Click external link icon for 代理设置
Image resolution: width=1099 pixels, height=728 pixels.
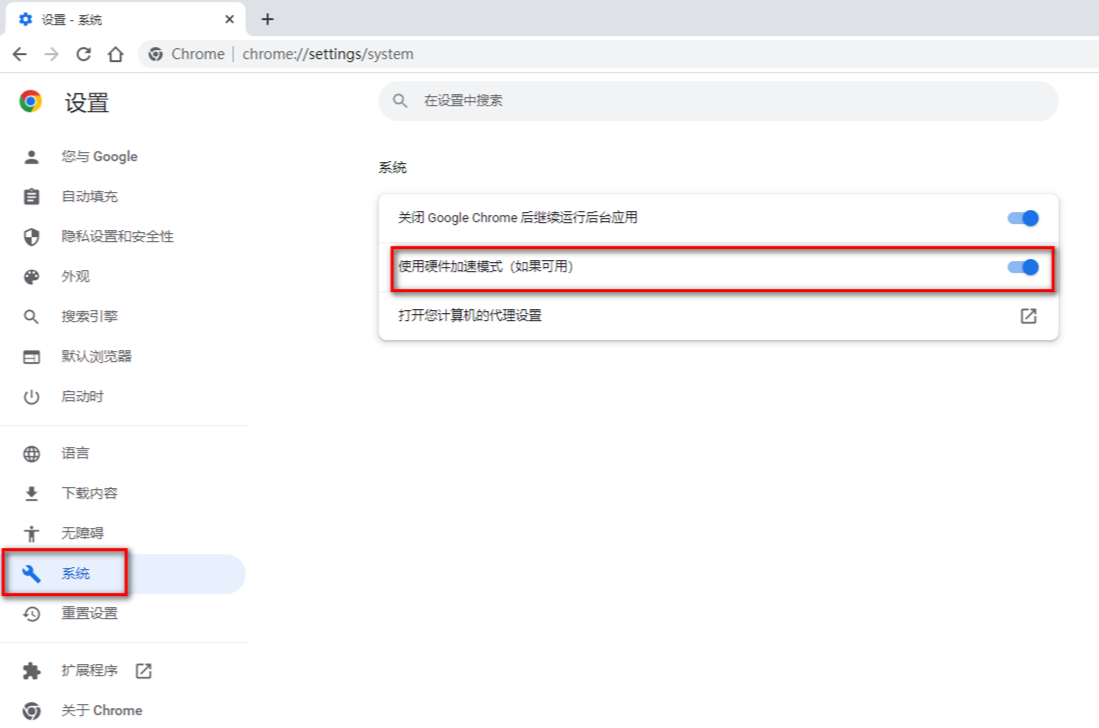[1028, 316]
